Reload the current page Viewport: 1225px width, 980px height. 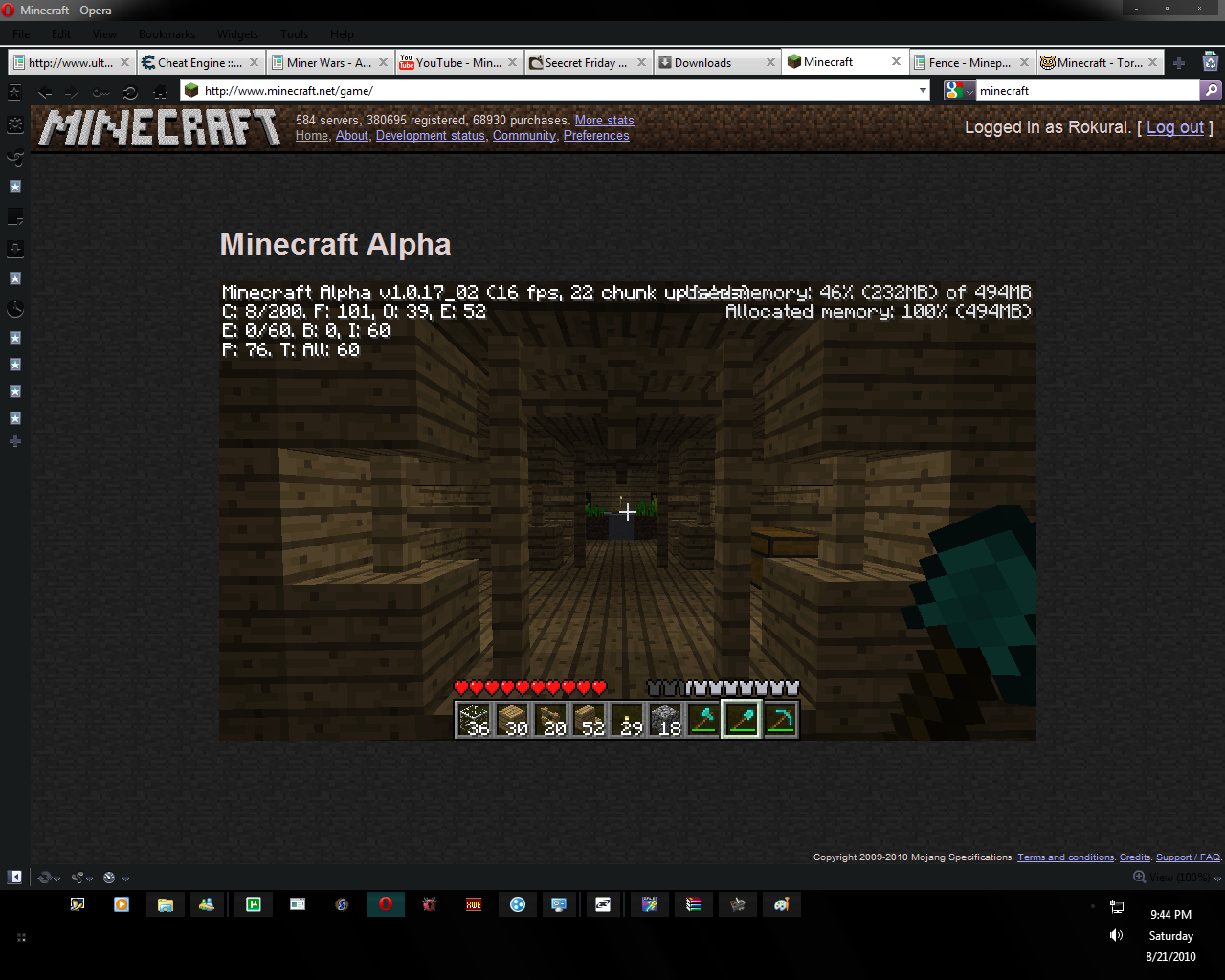click(130, 92)
